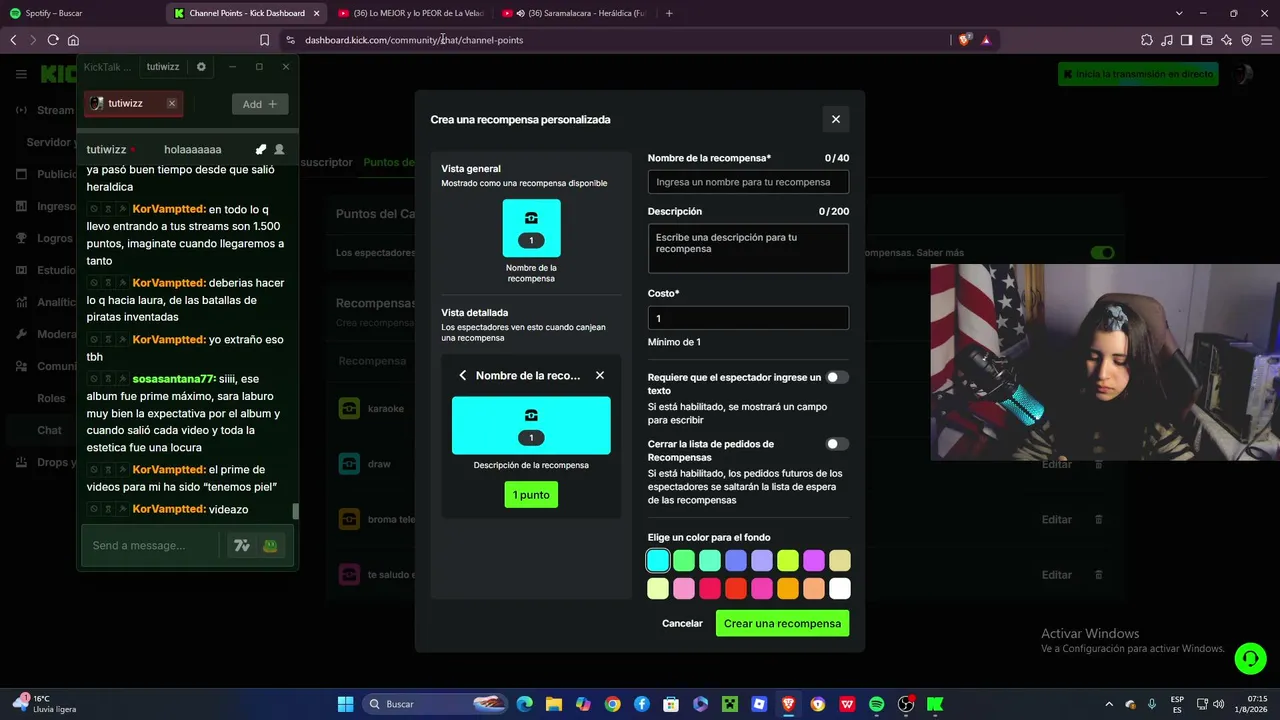1280x720 pixels.
Task: Open the 7TV emotes icon in KickTalk
Action: tap(241, 545)
